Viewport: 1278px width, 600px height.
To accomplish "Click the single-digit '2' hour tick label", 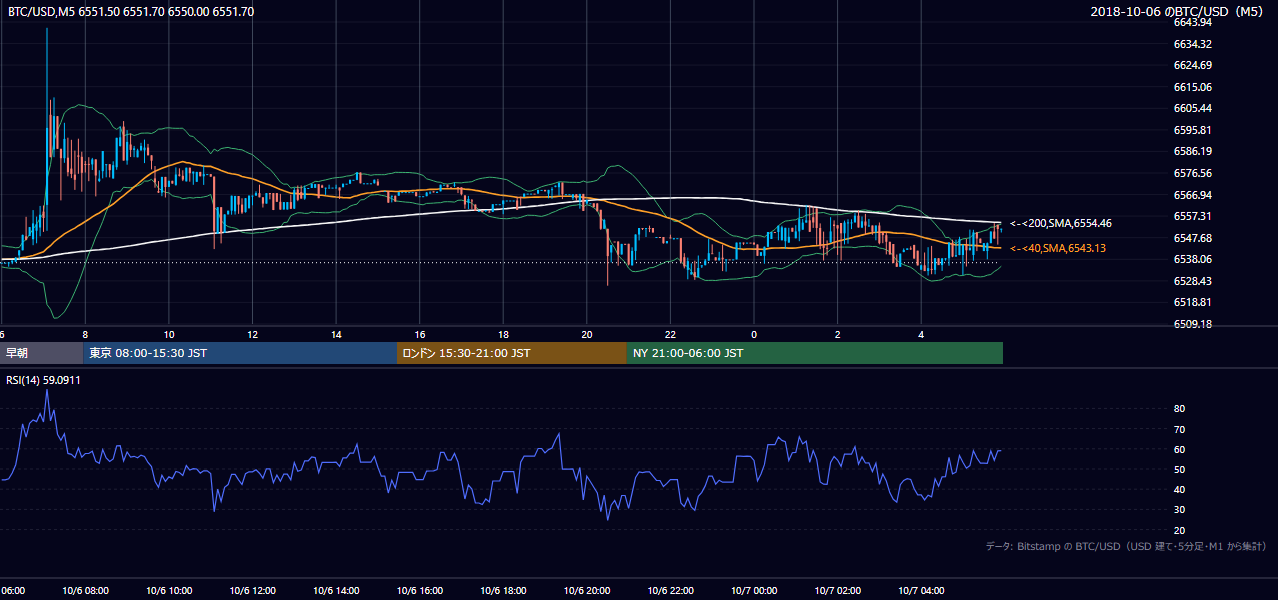I will (x=838, y=334).
